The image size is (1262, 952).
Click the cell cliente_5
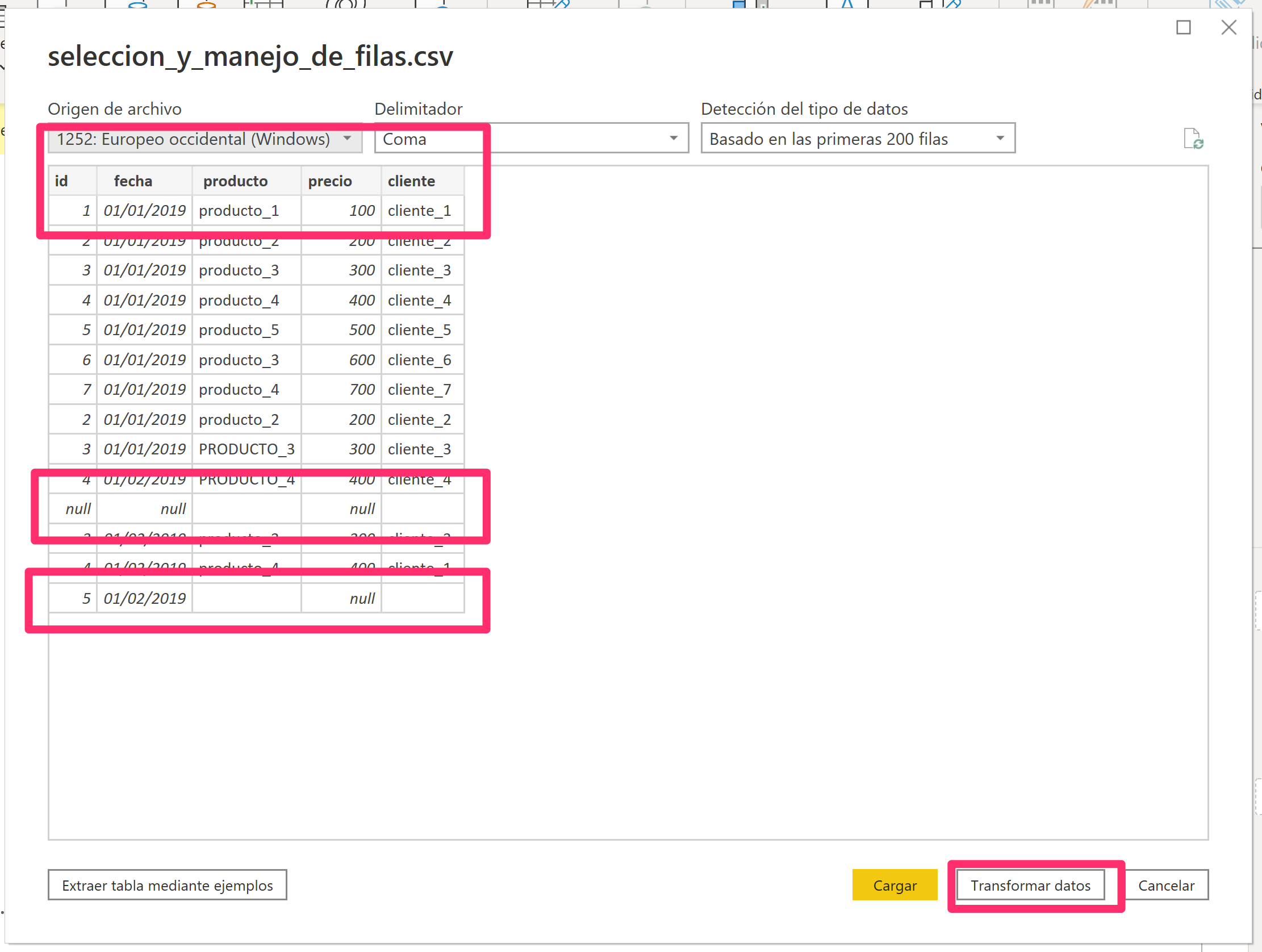tap(422, 330)
